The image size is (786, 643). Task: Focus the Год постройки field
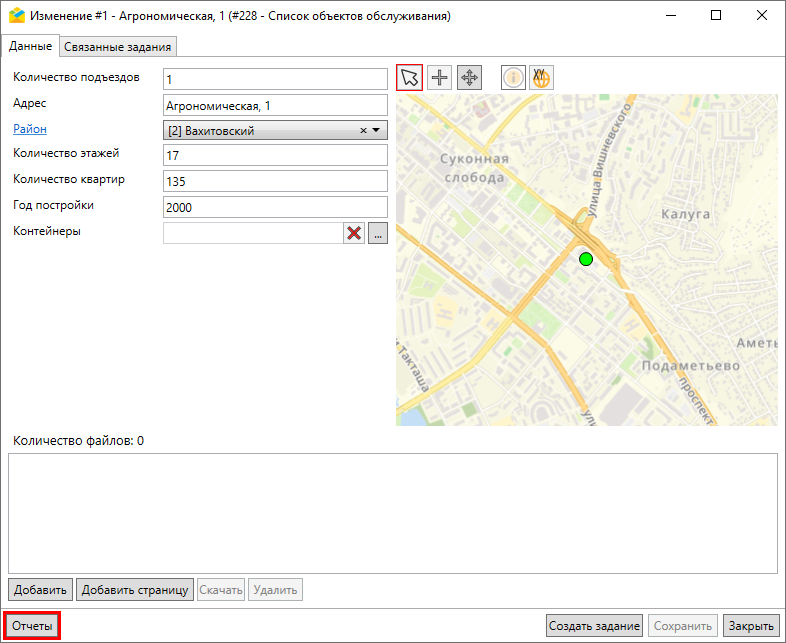click(x=274, y=207)
